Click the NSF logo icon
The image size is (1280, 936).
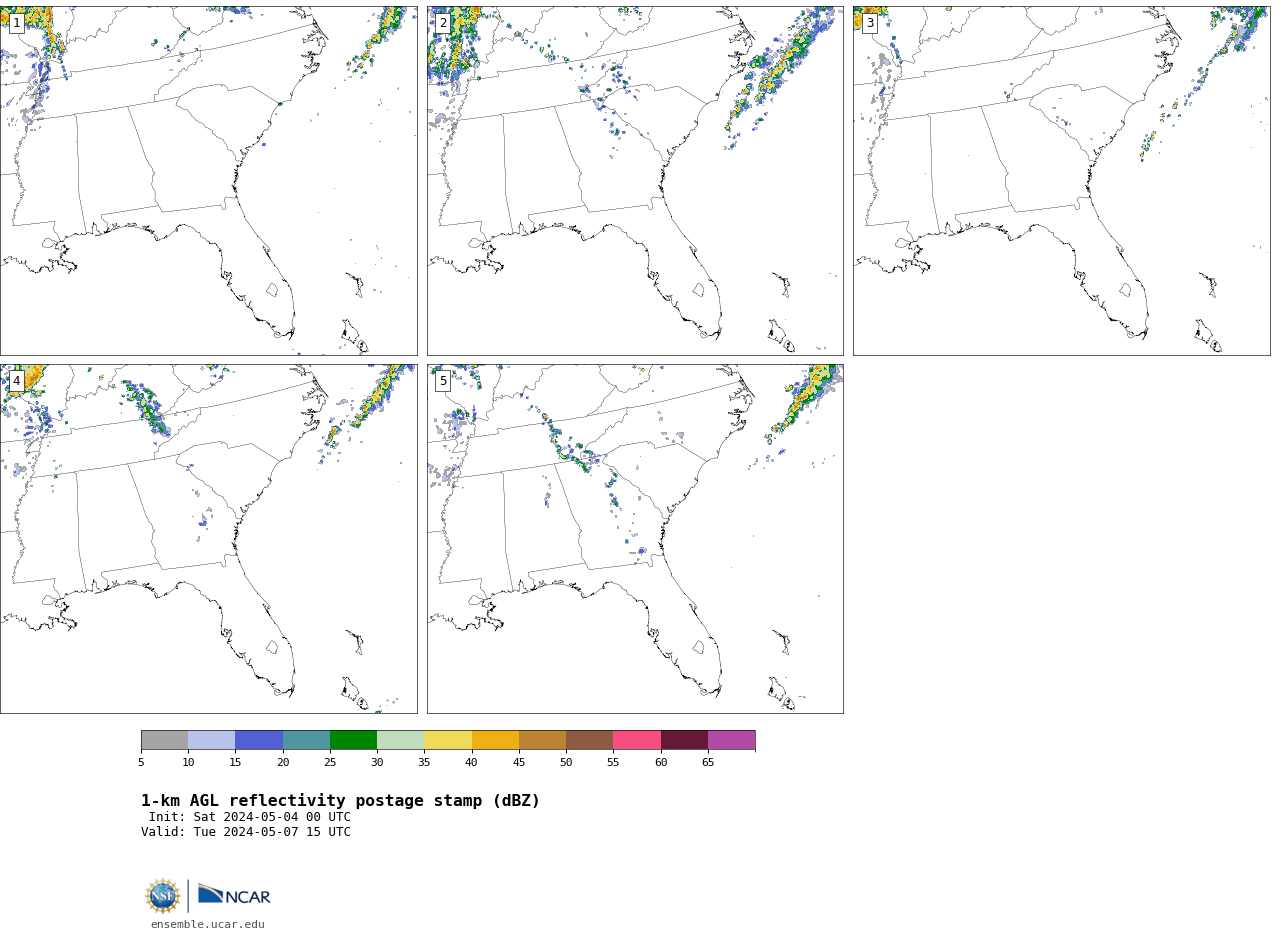(x=163, y=896)
